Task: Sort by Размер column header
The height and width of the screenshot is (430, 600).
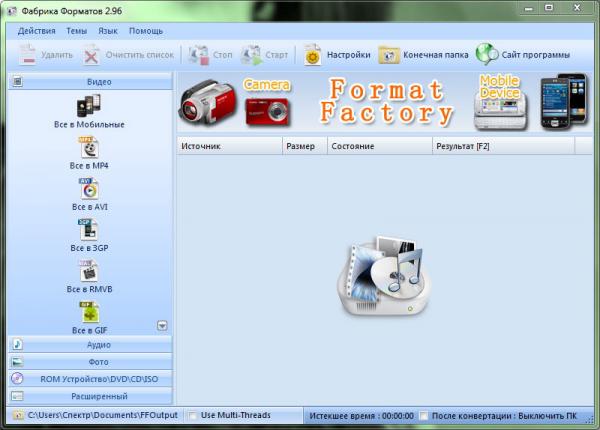Action: (x=305, y=146)
